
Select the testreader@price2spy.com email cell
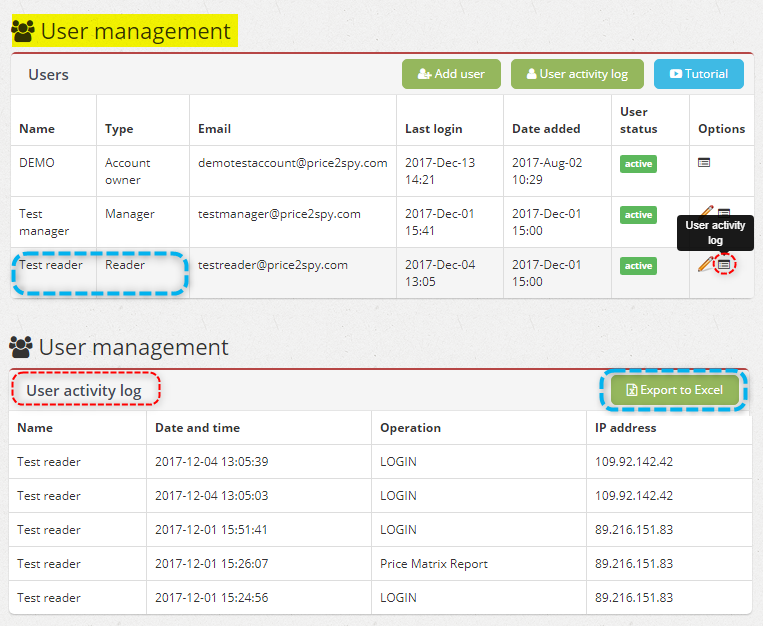273,265
